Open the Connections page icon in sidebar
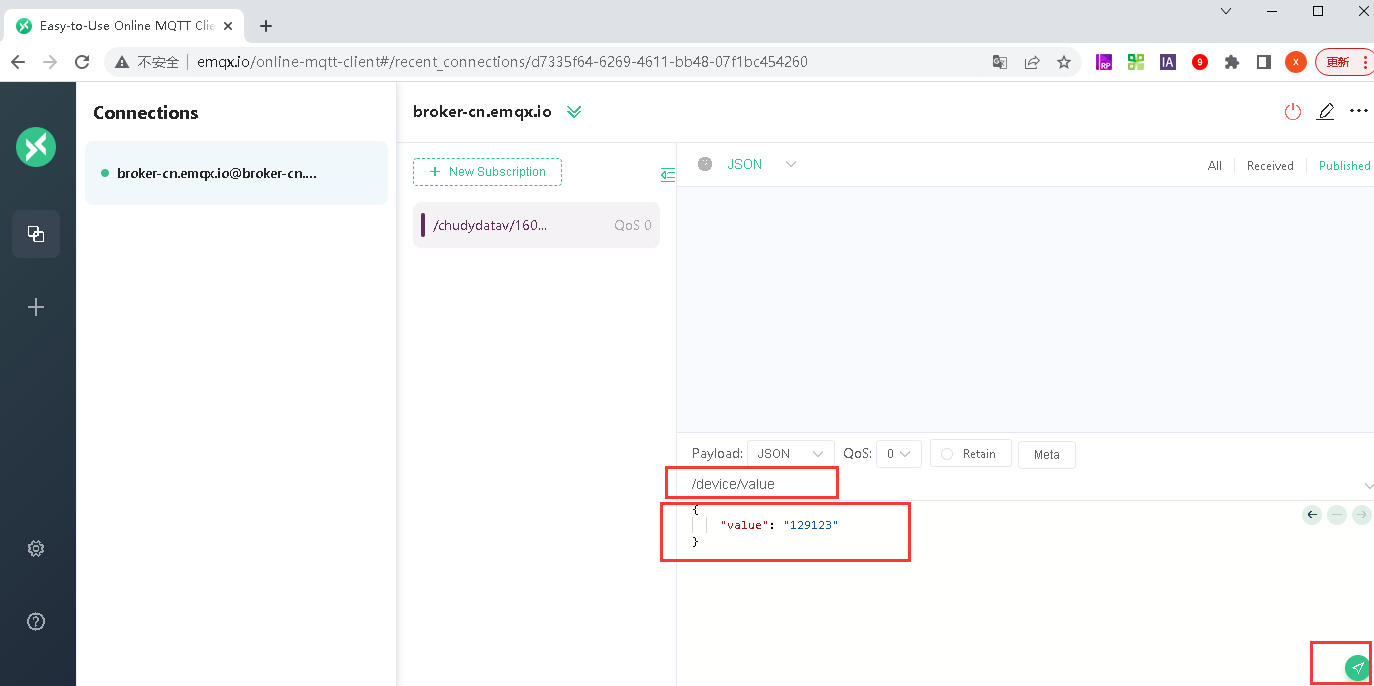 click(36, 234)
